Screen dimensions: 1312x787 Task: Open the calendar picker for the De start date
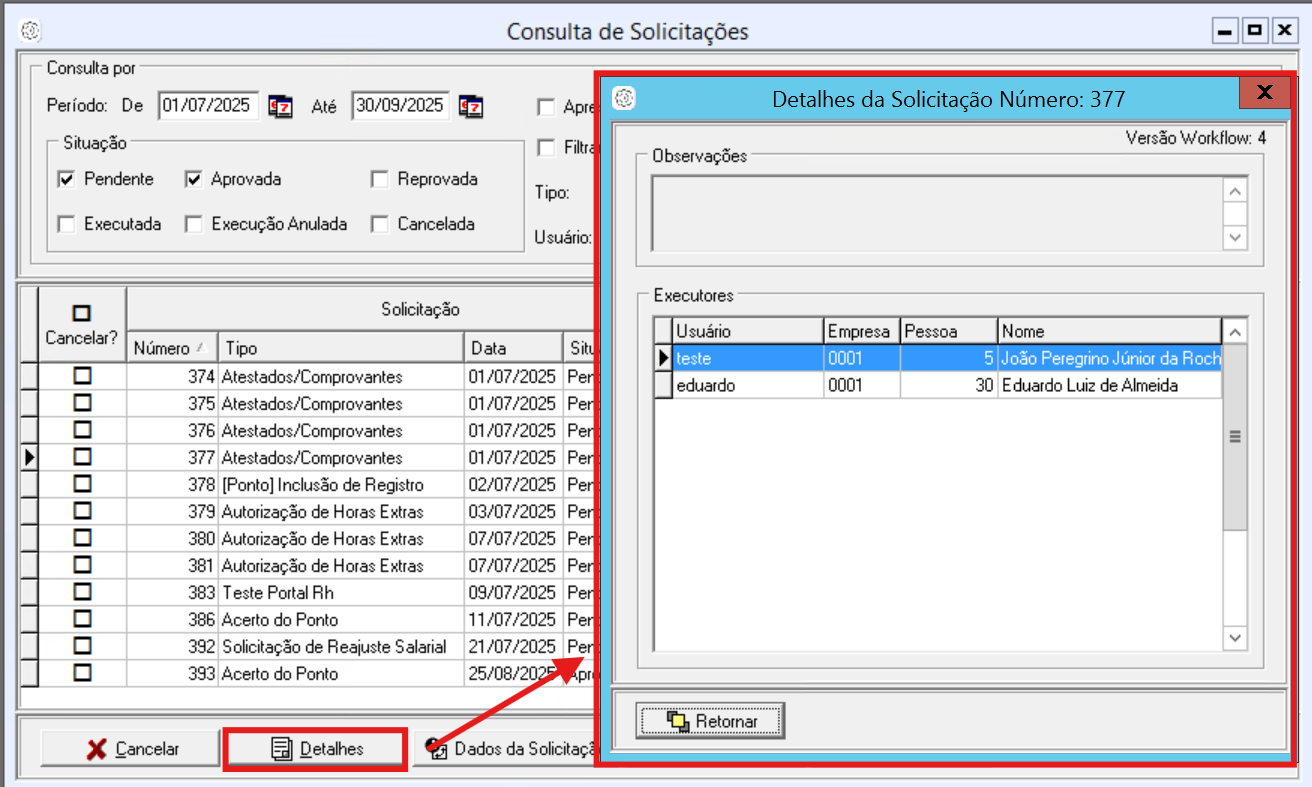pos(281,106)
